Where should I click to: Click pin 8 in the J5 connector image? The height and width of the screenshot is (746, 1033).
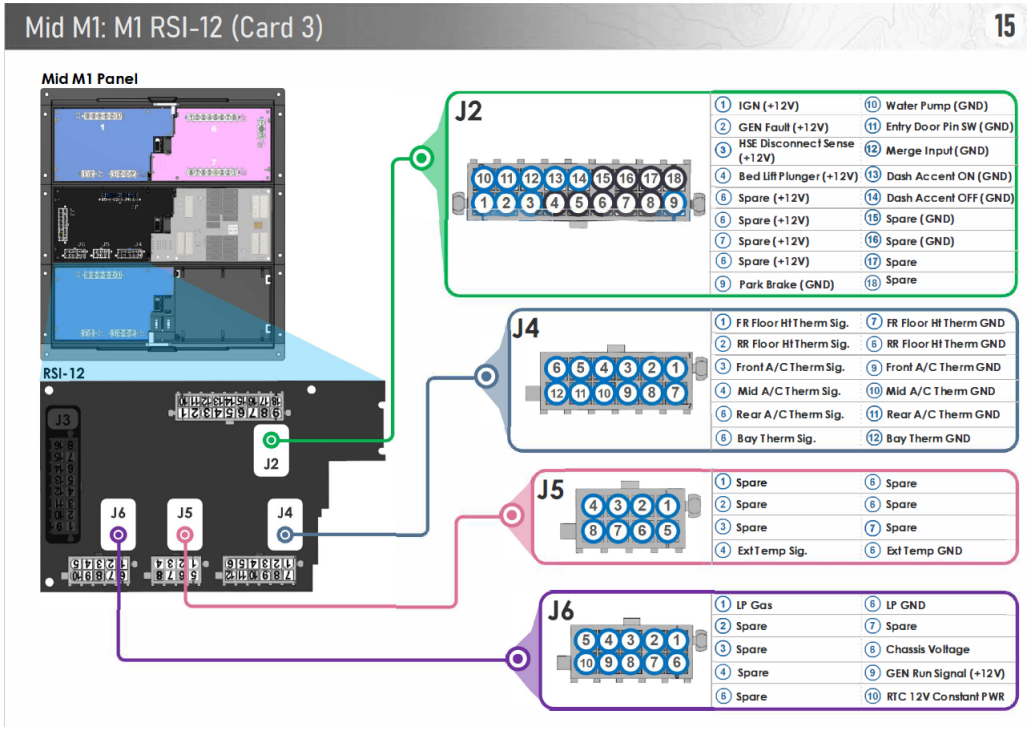click(x=593, y=531)
